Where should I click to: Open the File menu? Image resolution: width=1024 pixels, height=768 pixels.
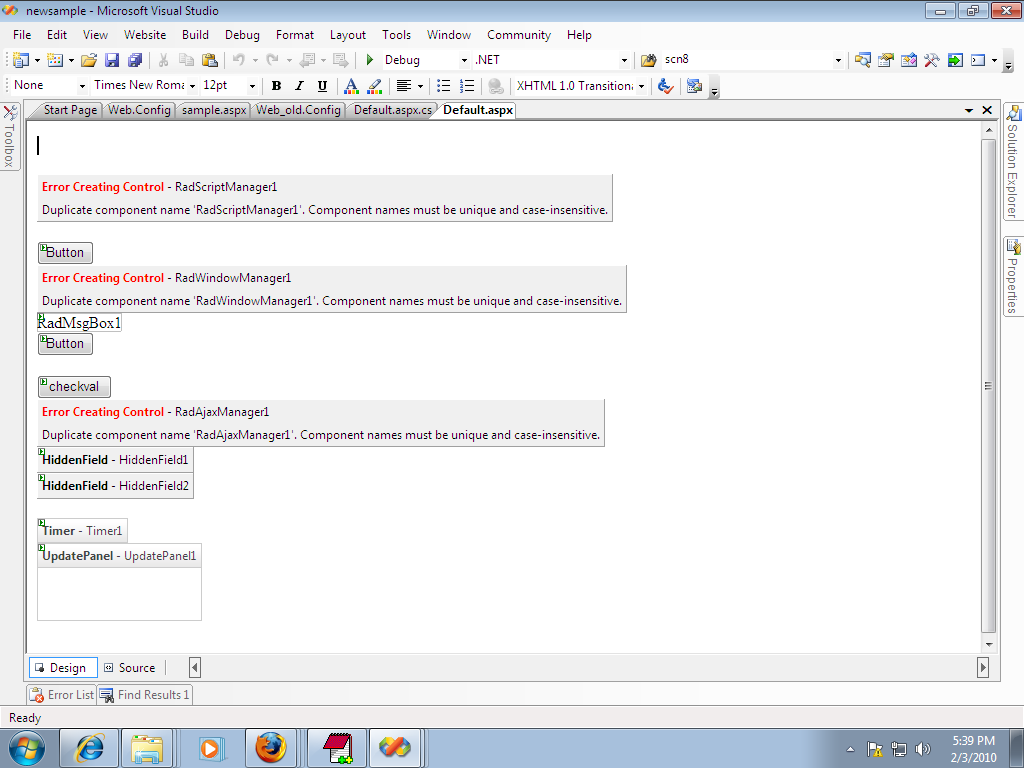22,35
